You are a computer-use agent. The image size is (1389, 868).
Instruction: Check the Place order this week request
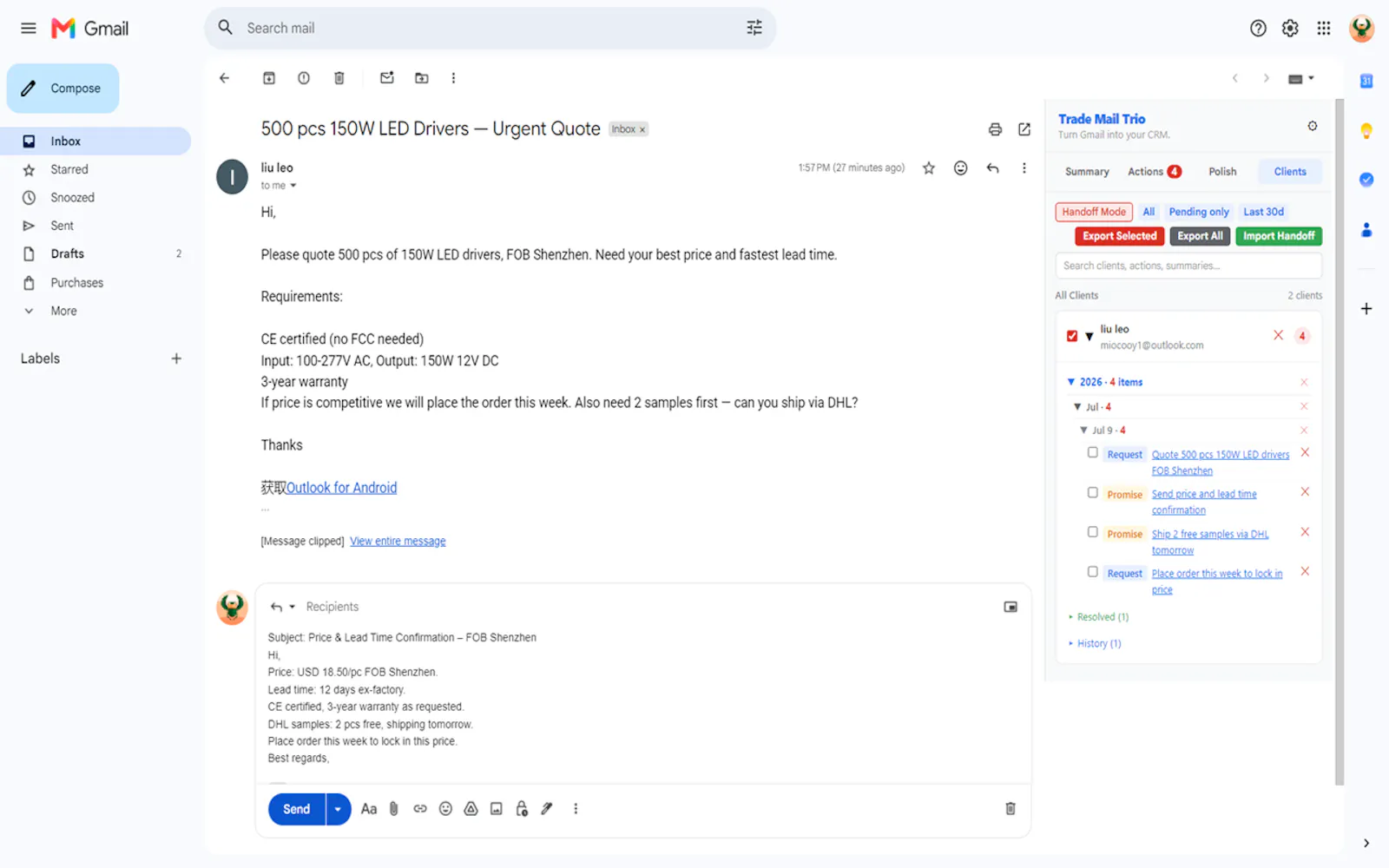(x=1093, y=571)
